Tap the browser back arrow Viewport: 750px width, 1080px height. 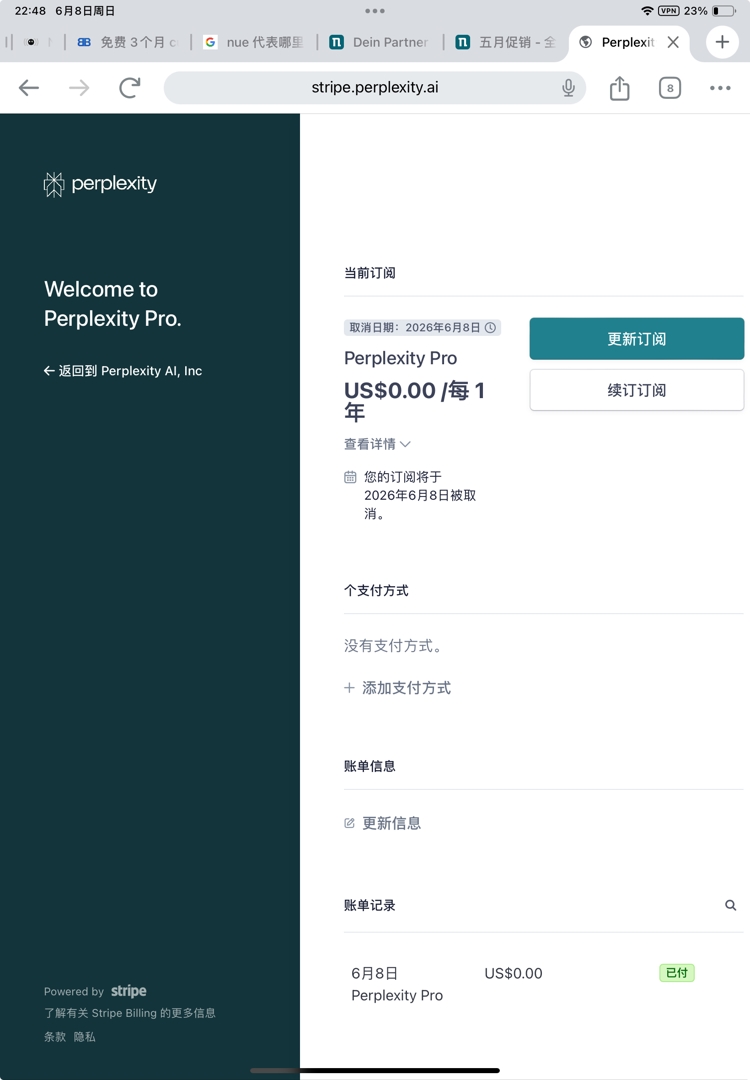[x=29, y=87]
